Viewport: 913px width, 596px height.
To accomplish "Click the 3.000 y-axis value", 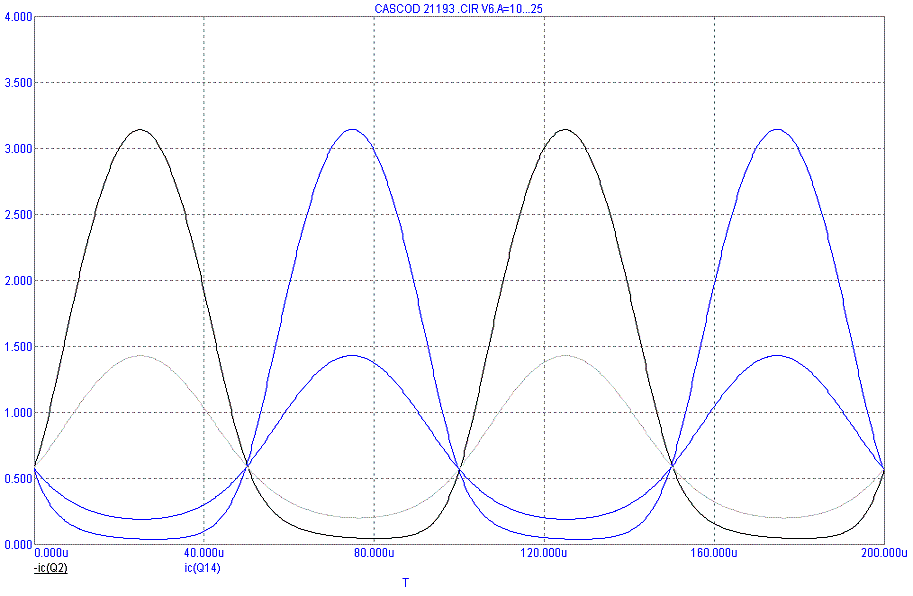I will click(x=18, y=149).
